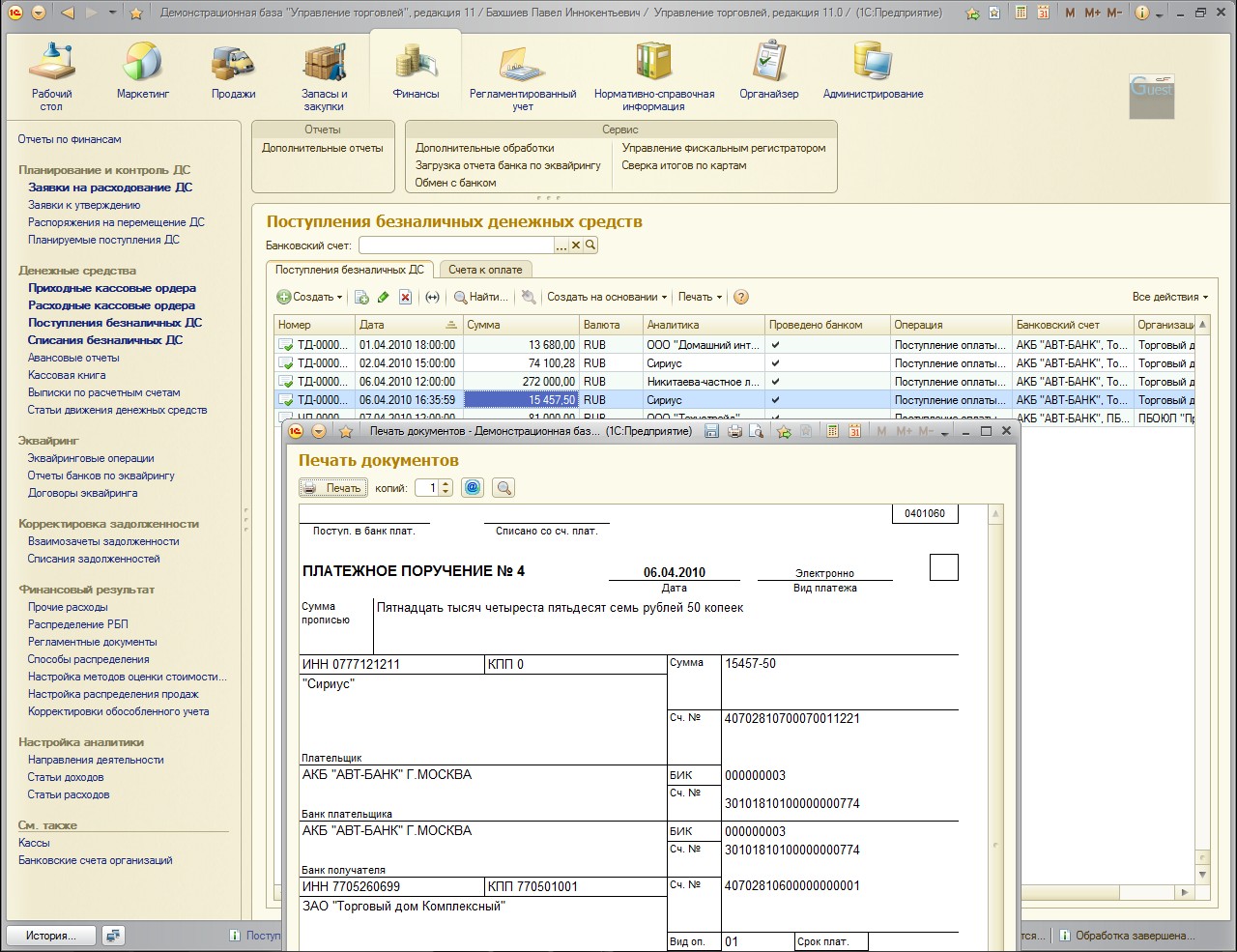This screenshot has height=952, width=1237.
Task: Open Кассовая книга link in sidebar
Action: click(x=67, y=375)
